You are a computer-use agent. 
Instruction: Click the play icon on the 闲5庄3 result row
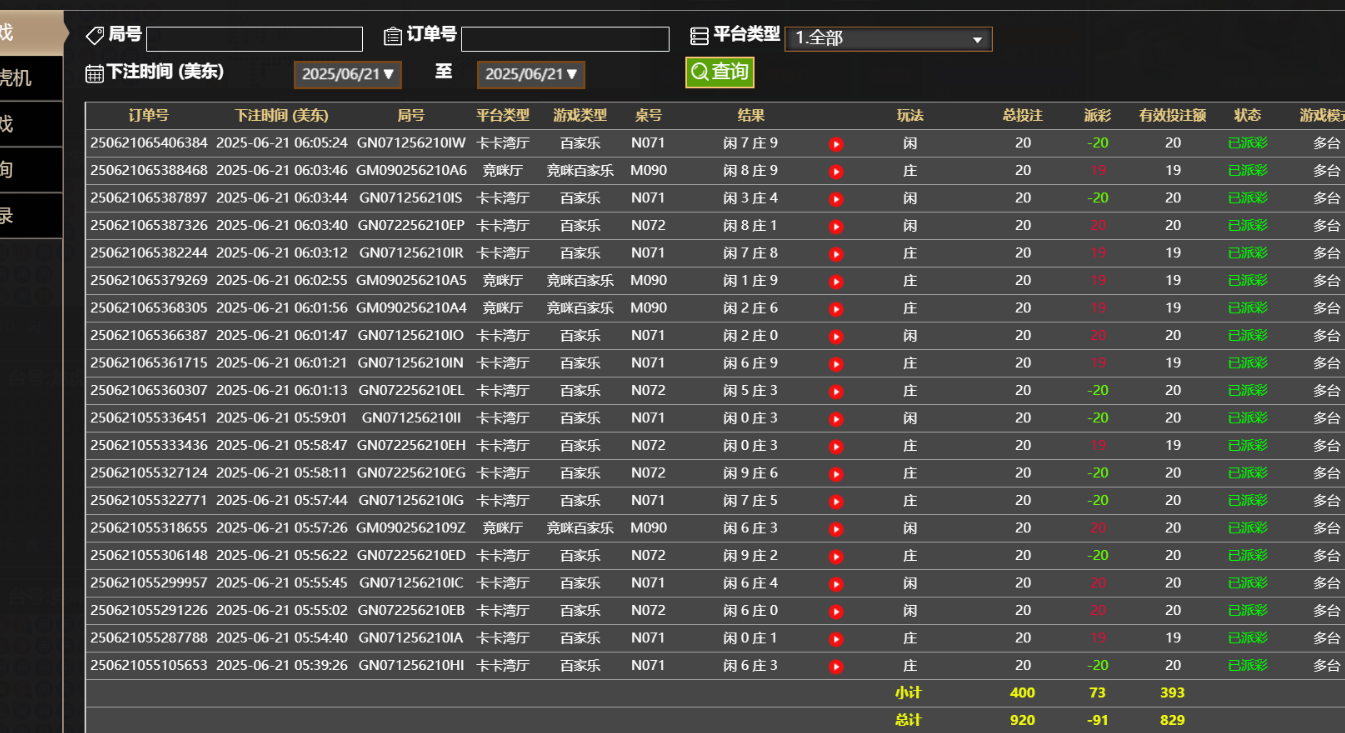pyautogui.click(x=835, y=390)
